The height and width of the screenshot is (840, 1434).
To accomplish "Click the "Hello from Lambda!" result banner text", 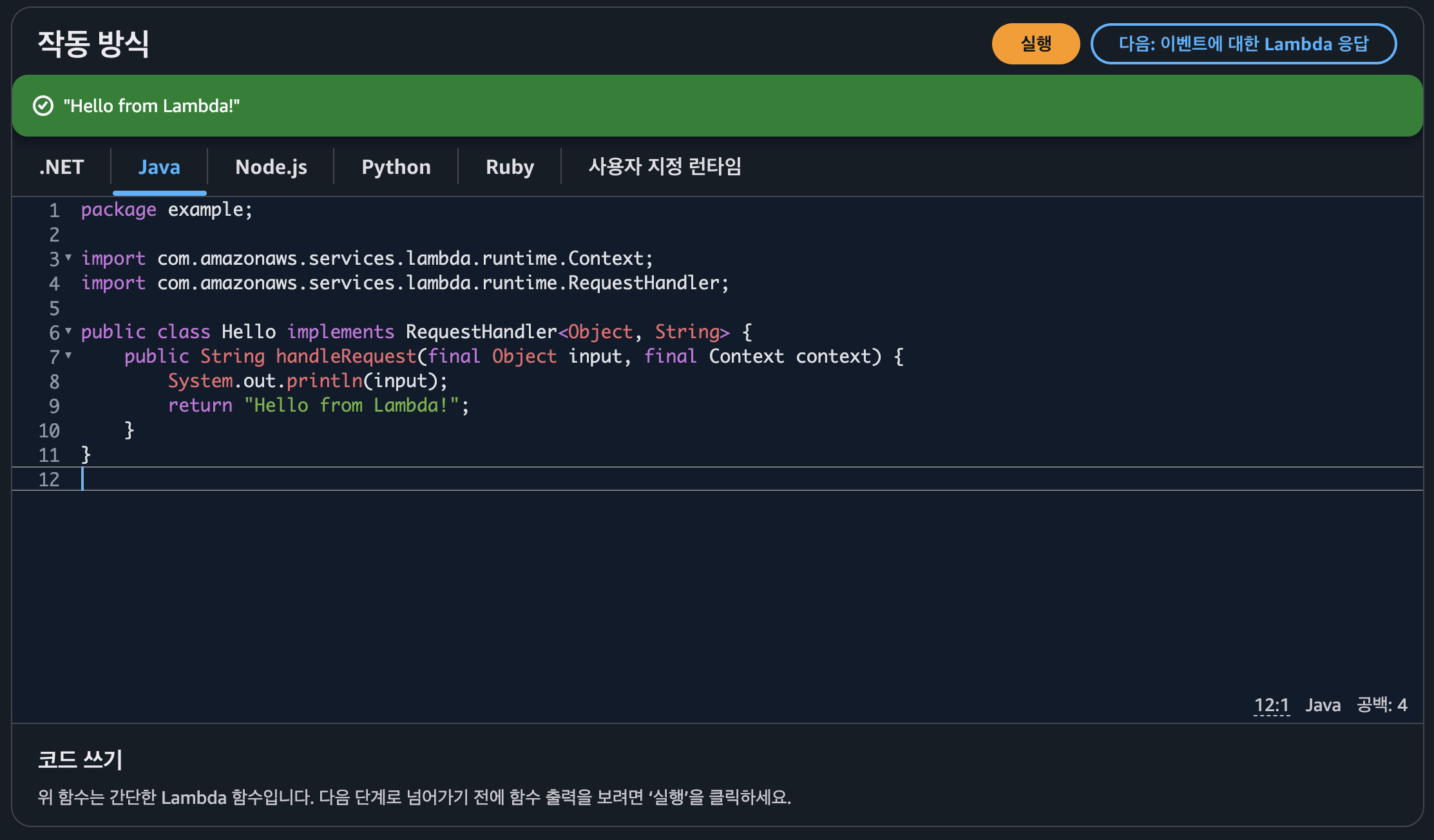I will pos(151,106).
